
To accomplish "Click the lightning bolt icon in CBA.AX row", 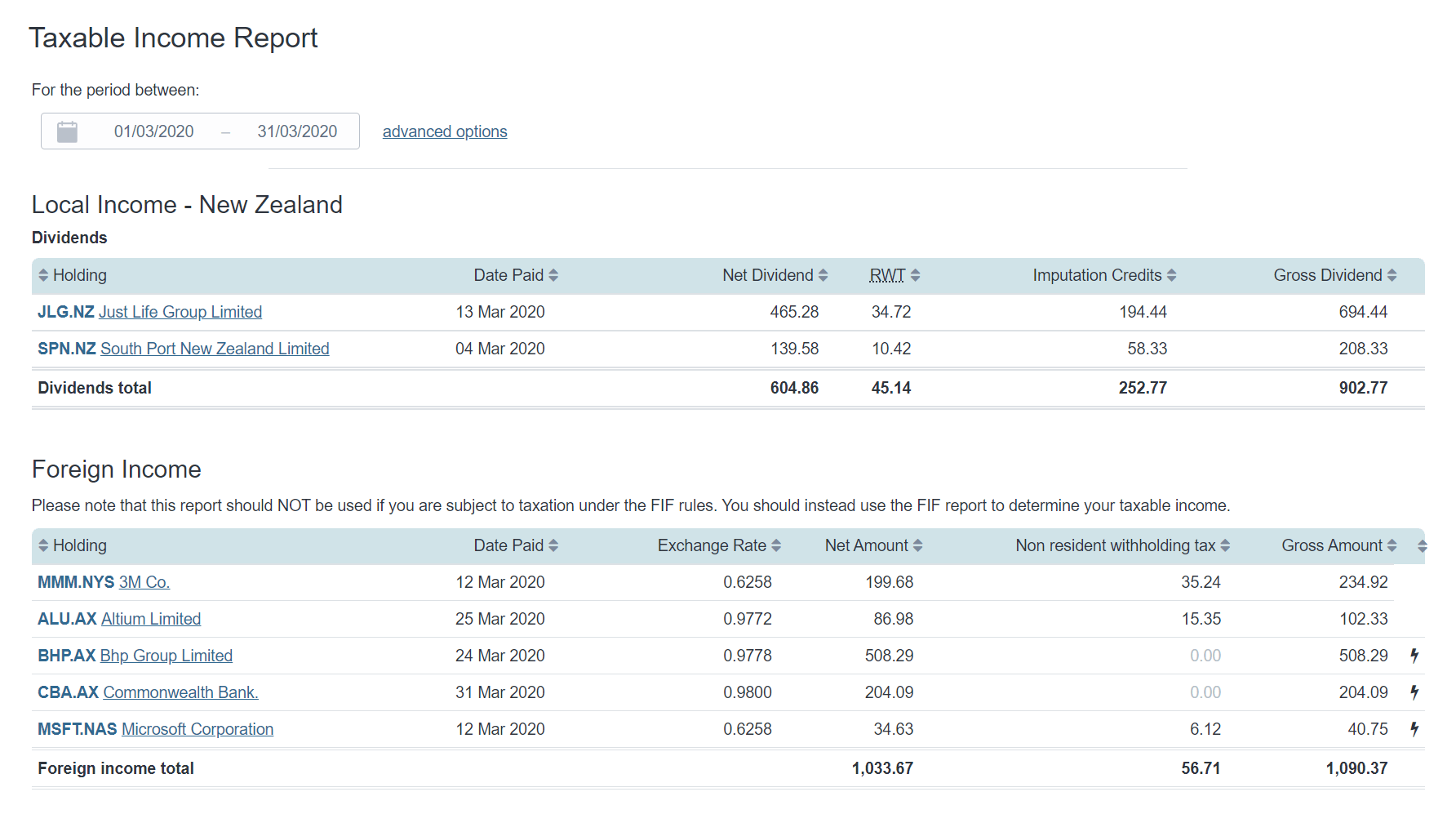I will (x=1414, y=692).
